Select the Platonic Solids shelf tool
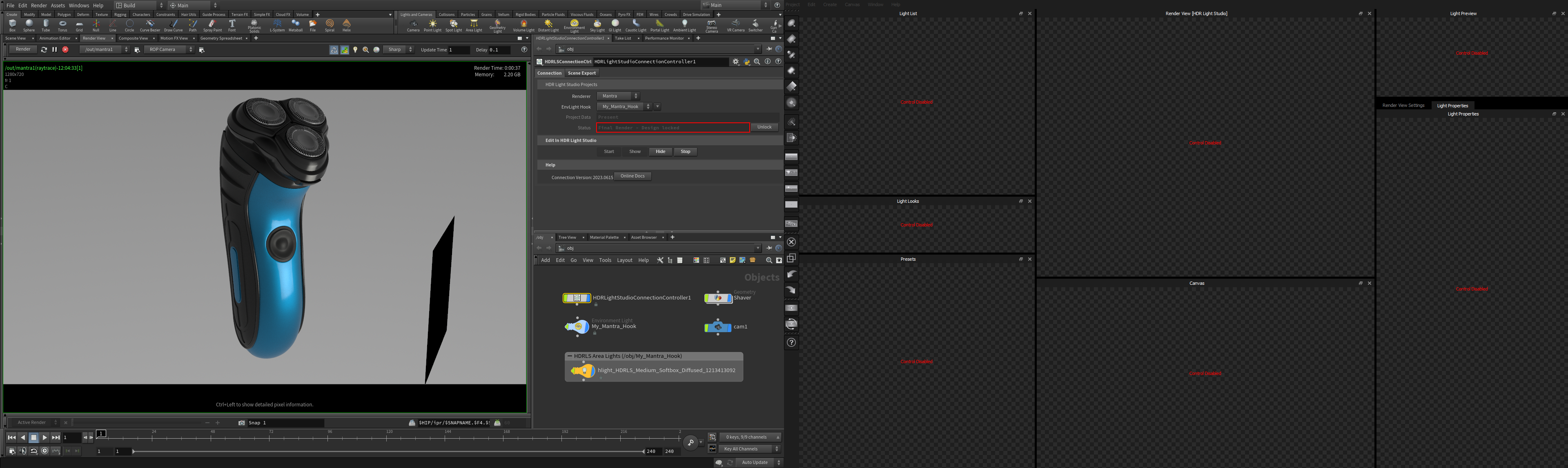The image size is (1568, 468). 254,26
